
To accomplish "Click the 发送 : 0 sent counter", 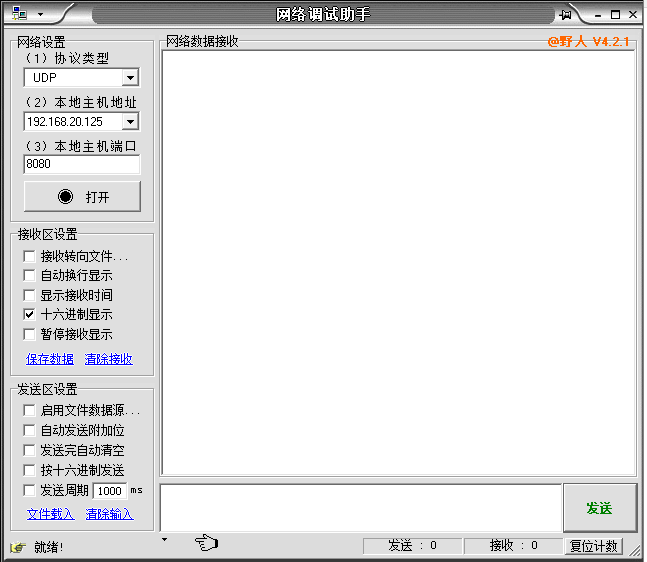I will 412,546.
